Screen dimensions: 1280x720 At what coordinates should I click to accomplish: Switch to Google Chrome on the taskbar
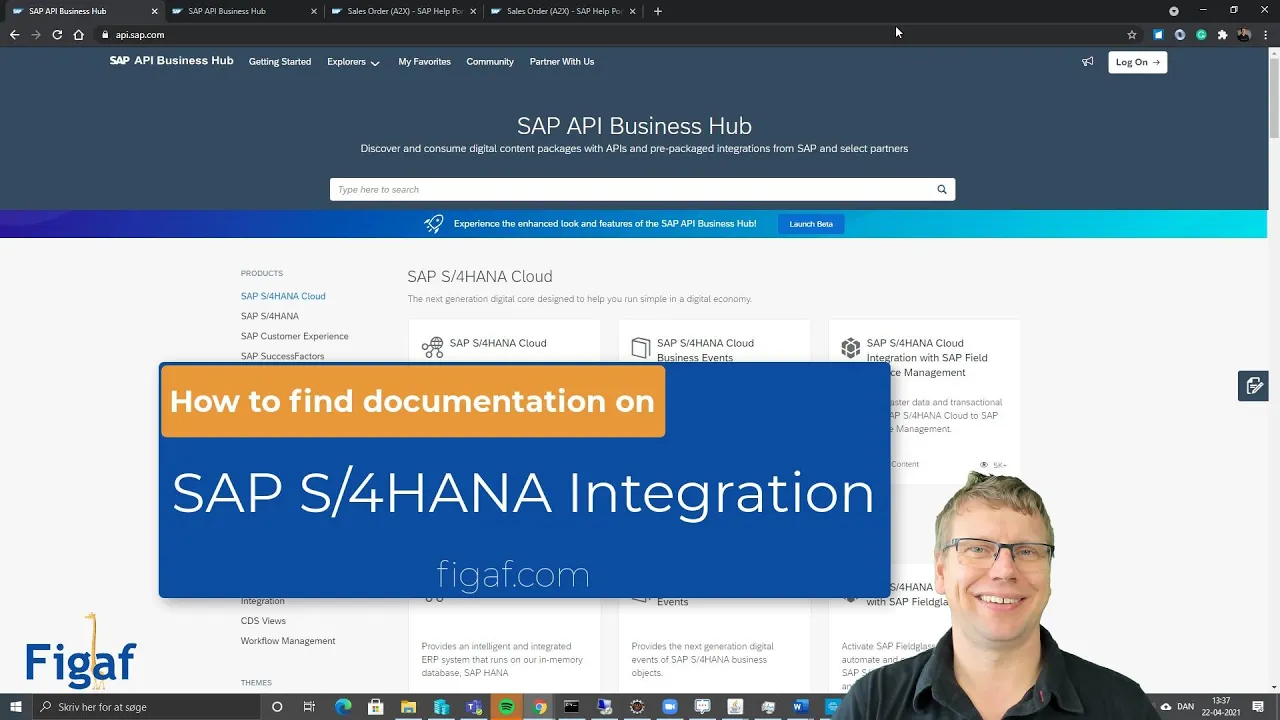click(539, 707)
